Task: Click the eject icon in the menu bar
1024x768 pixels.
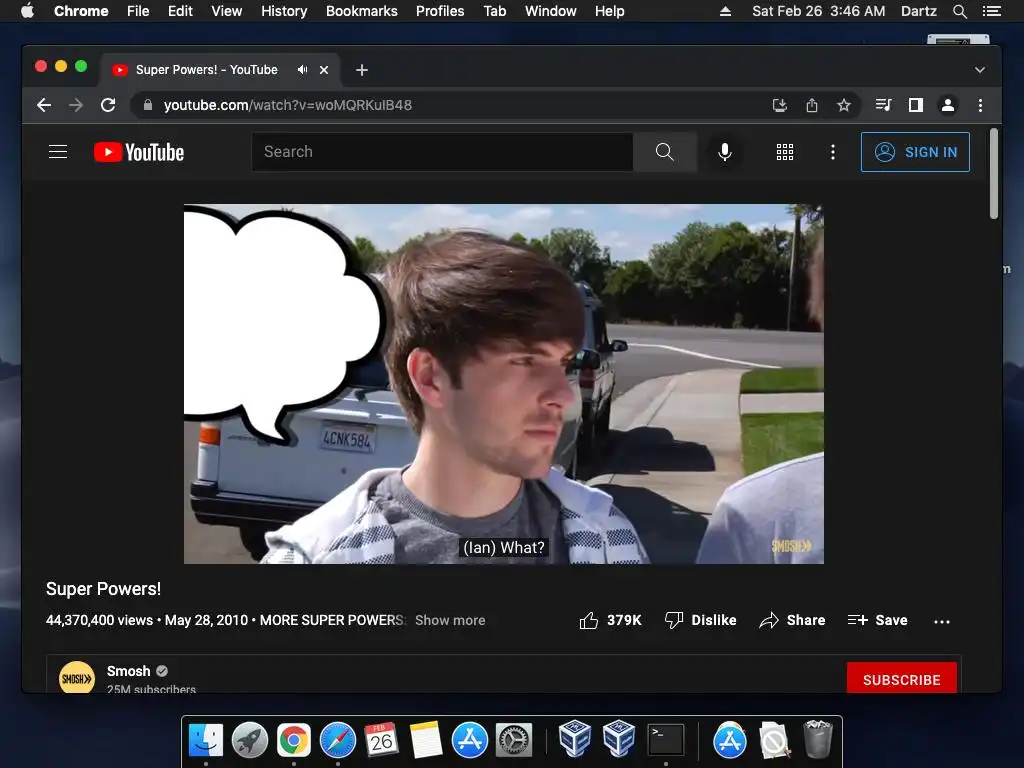Action: tap(725, 11)
